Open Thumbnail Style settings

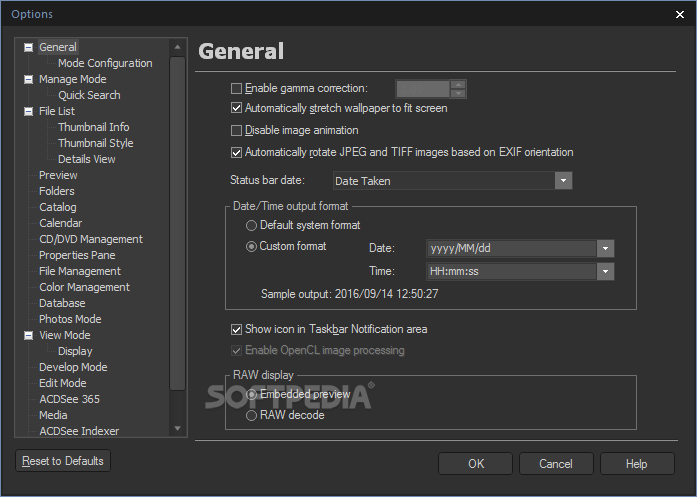point(95,143)
